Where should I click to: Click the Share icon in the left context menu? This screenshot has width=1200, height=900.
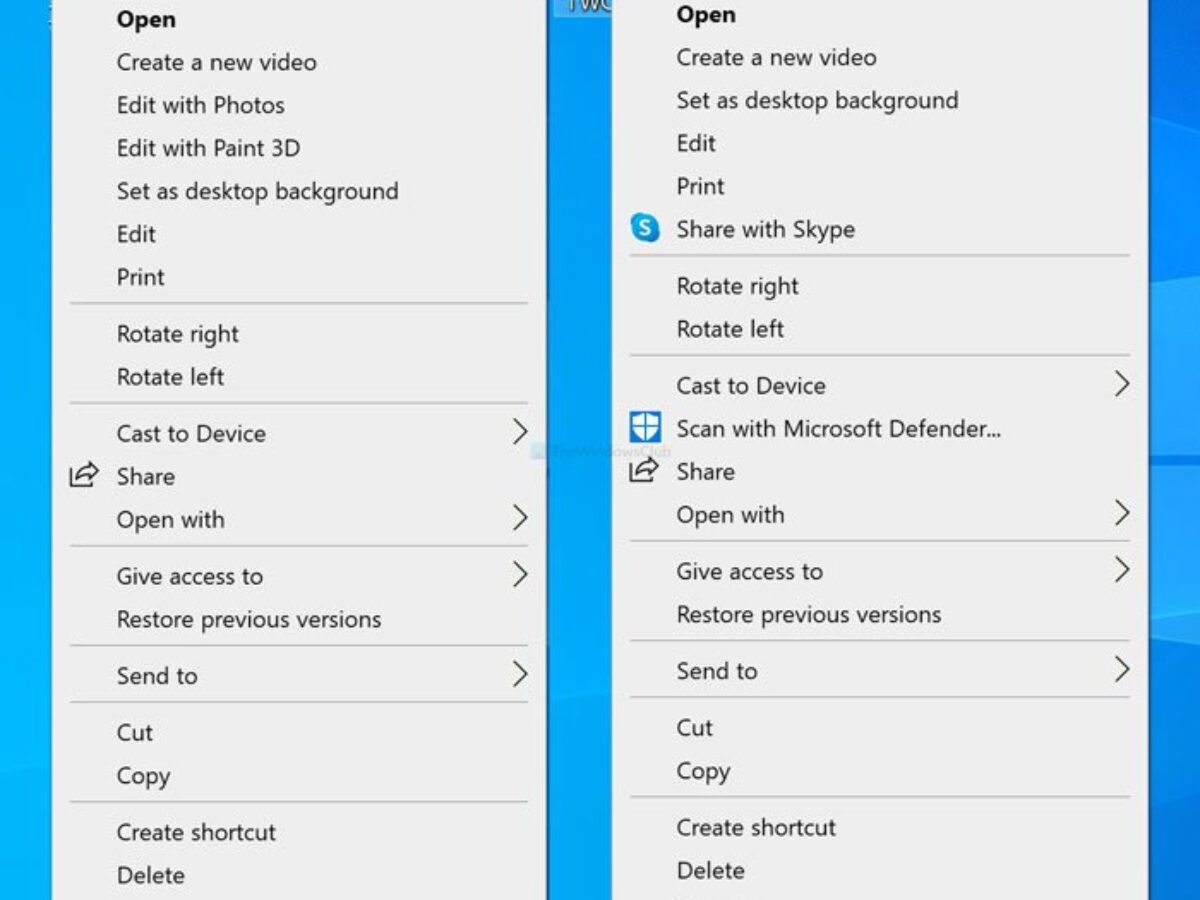point(84,476)
